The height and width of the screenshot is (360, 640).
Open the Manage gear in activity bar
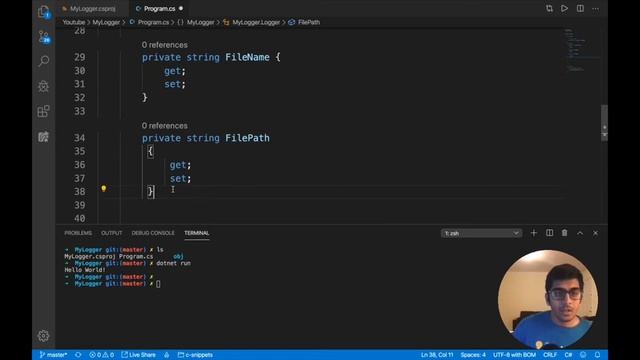[43, 336]
